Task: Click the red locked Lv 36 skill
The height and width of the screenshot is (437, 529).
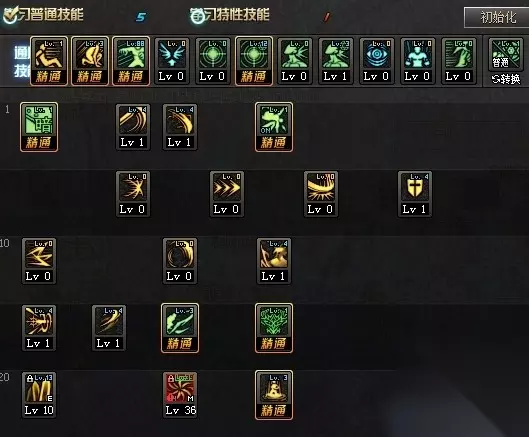Action: [180, 395]
